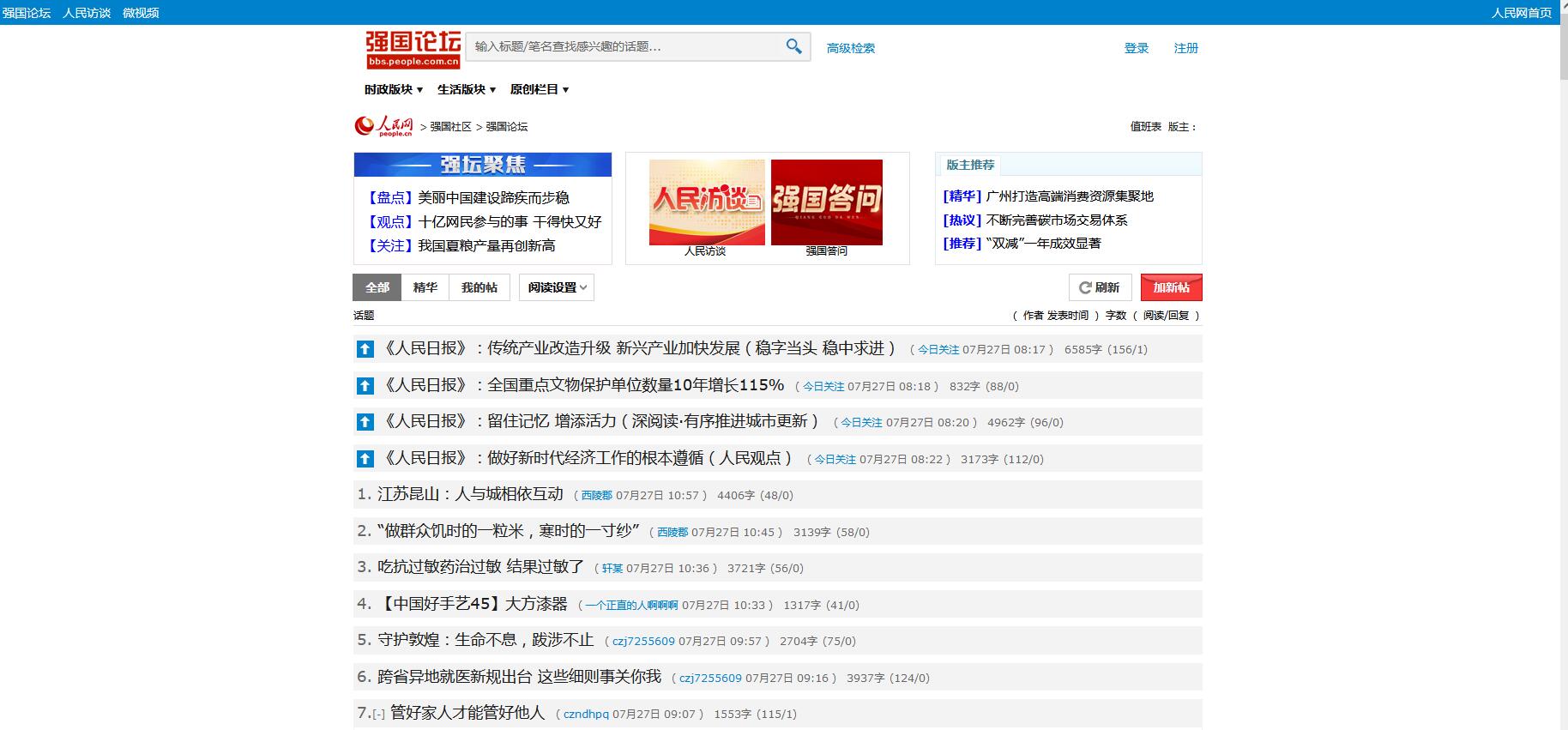Screen dimensions: 1568x730
Task: Open 美丽中国建设蹄疾而步稳 headline
Action: (493, 197)
